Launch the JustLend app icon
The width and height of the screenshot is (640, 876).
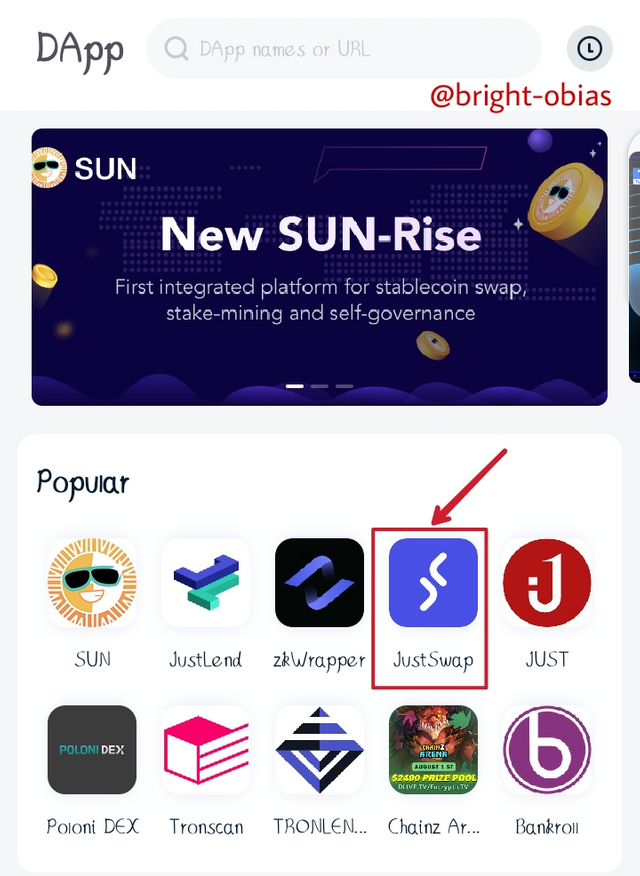click(x=206, y=583)
